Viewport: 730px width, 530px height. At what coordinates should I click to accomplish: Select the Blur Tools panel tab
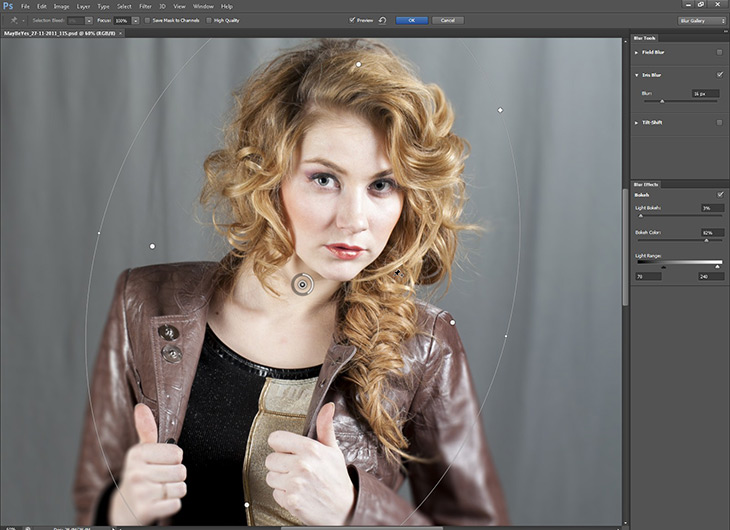tap(644, 38)
